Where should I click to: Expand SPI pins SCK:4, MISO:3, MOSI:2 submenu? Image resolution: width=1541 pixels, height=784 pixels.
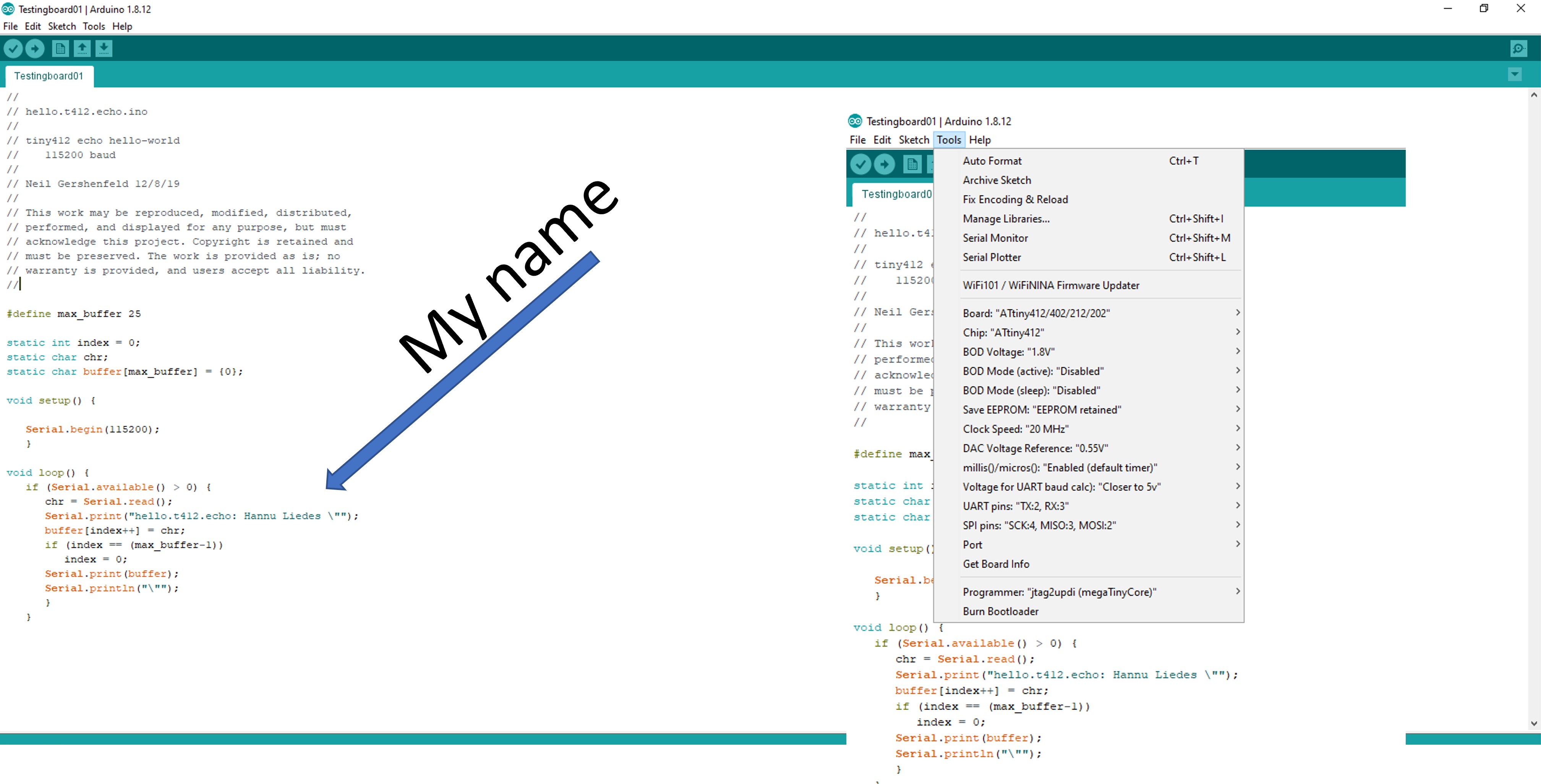tap(1088, 525)
